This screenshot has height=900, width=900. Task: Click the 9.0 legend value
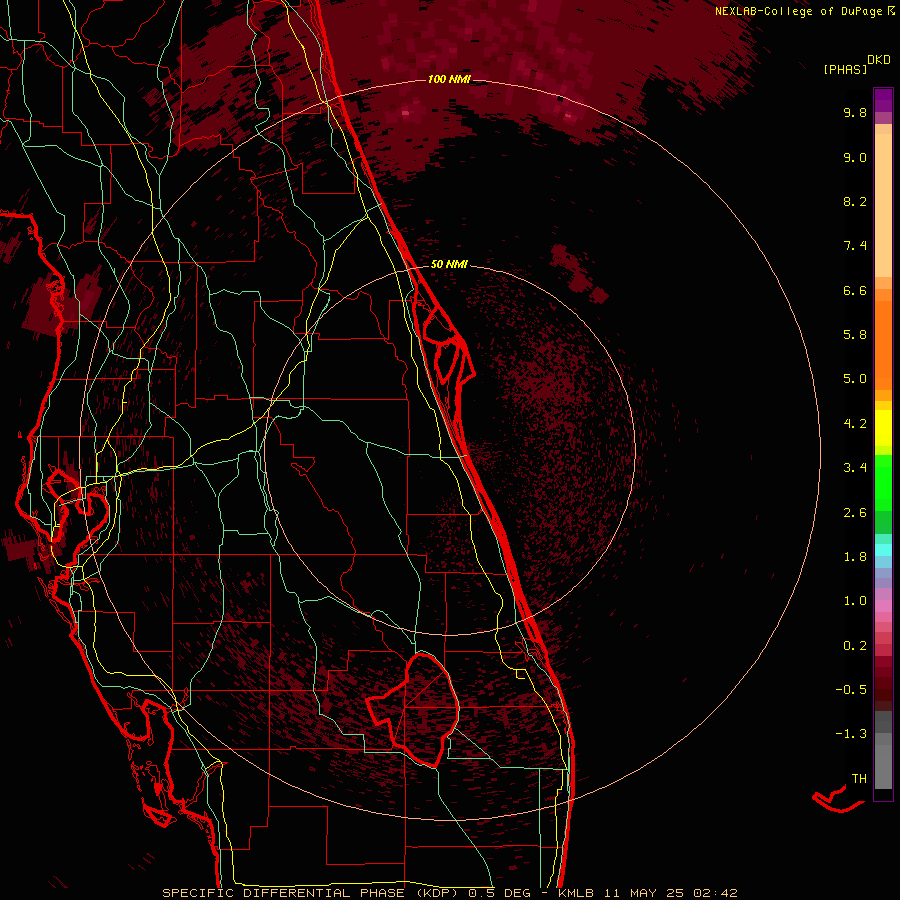[855, 157]
